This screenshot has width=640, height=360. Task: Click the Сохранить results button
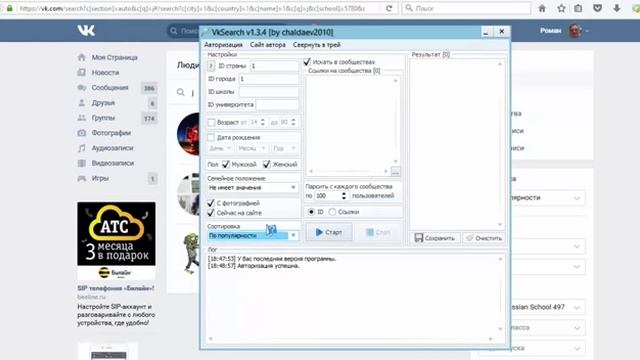[x=435, y=238]
